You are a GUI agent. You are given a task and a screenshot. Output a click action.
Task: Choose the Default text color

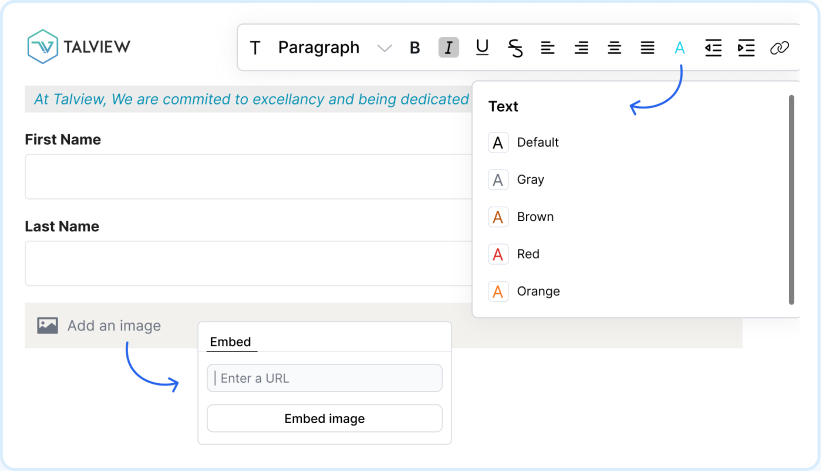pos(537,143)
